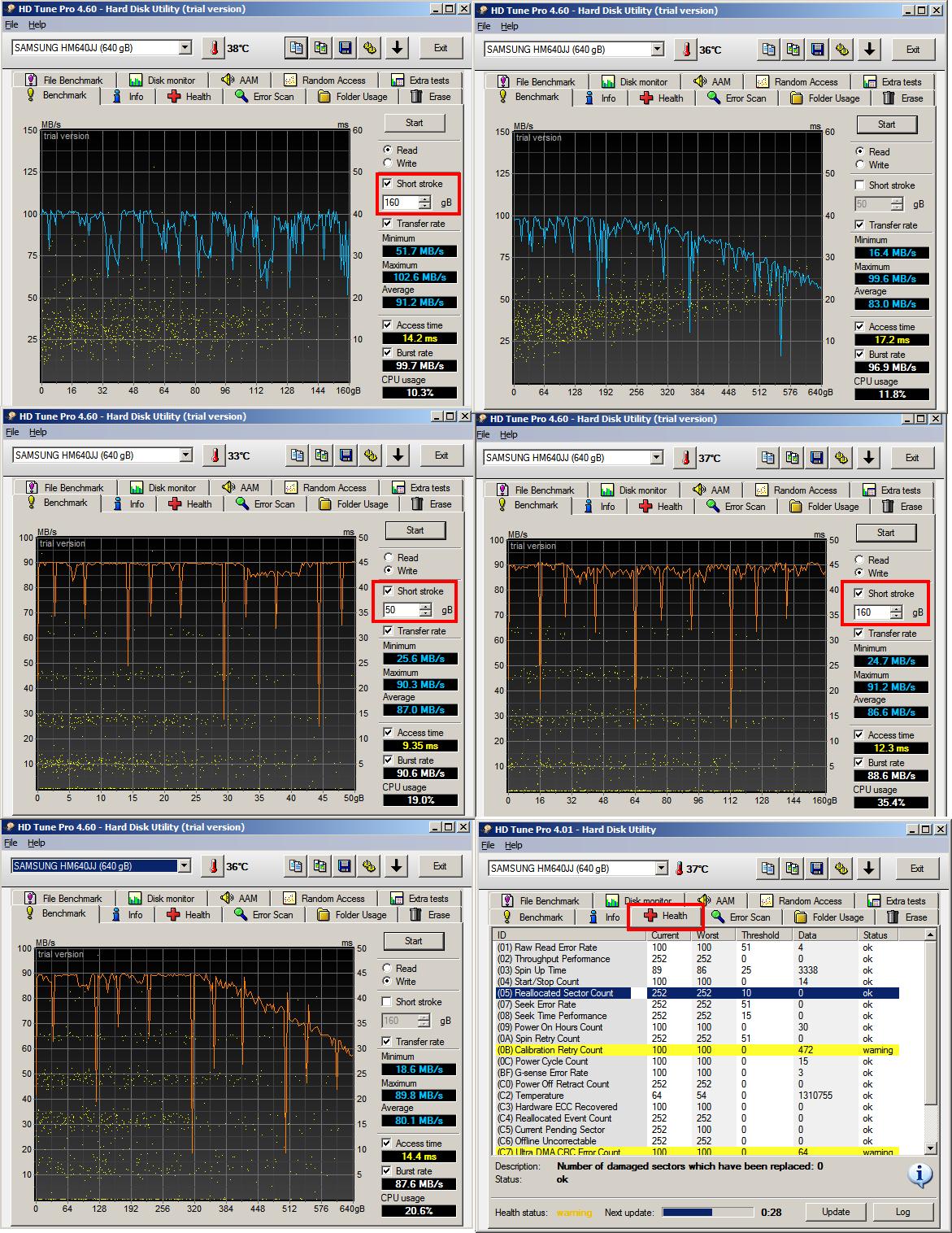Open Folder Usage tab in middle-right window
The width and height of the screenshot is (952, 1233).
pos(824,506)
